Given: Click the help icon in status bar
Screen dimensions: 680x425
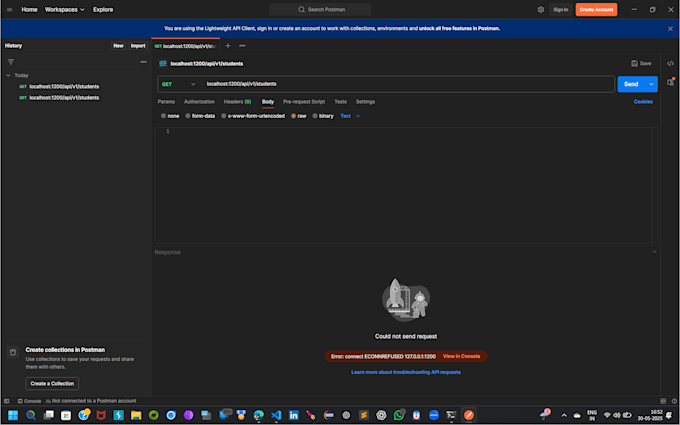Looking at the screenshot, I should [674, 401].
